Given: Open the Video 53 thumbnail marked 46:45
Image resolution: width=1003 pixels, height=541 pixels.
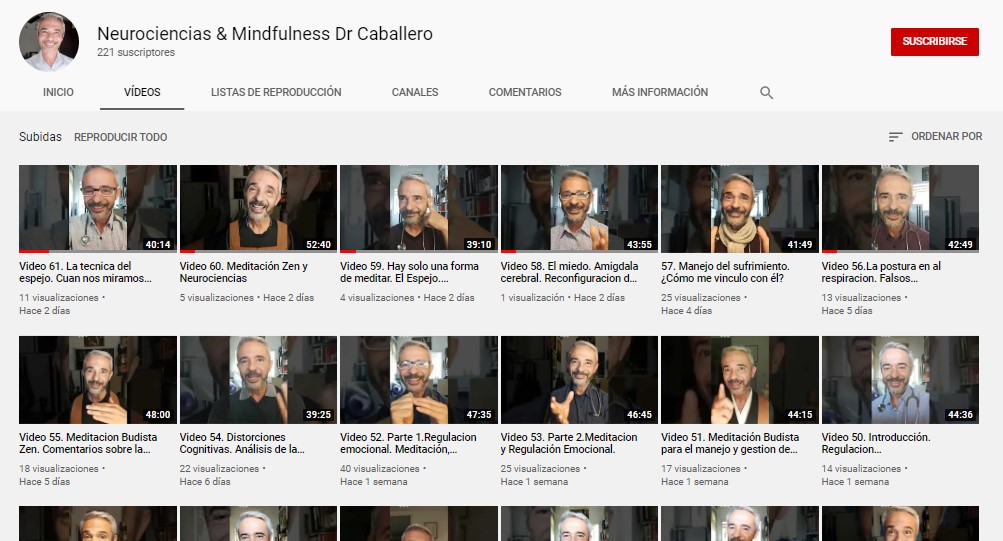Looking at the screenshot, I should click(580, 380).
